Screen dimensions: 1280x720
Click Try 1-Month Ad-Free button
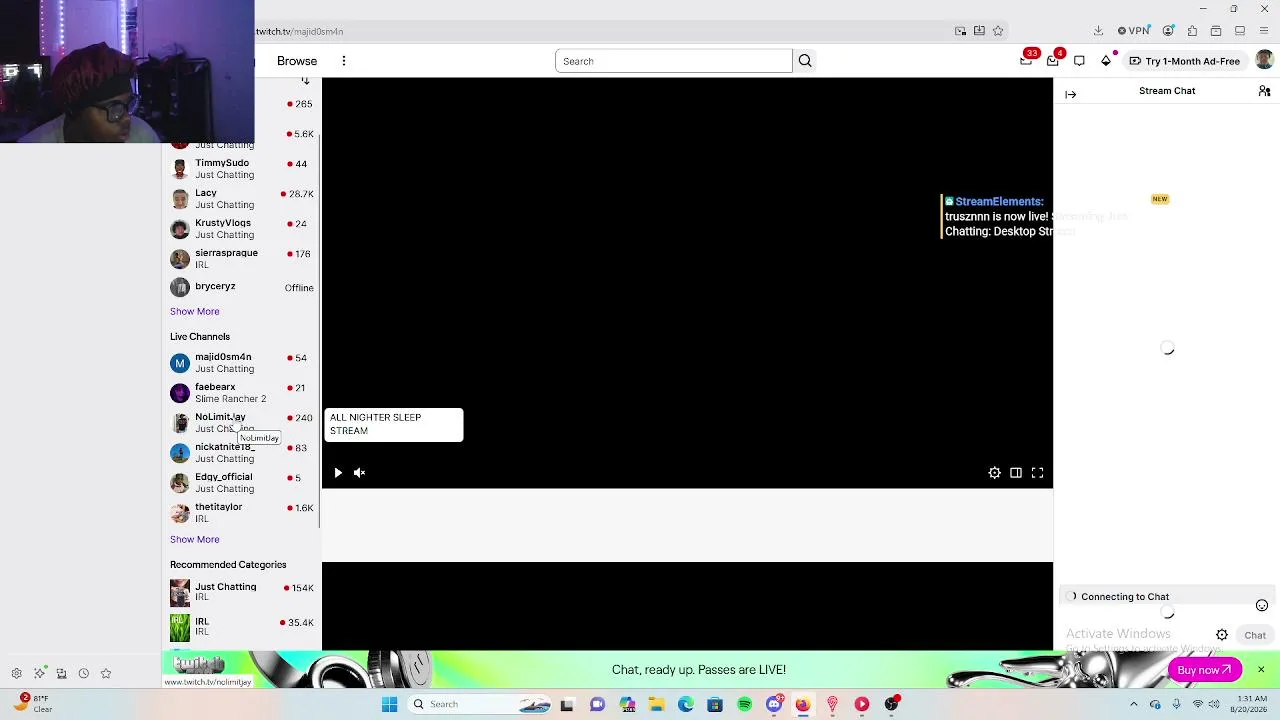[x=1185, y=61]
